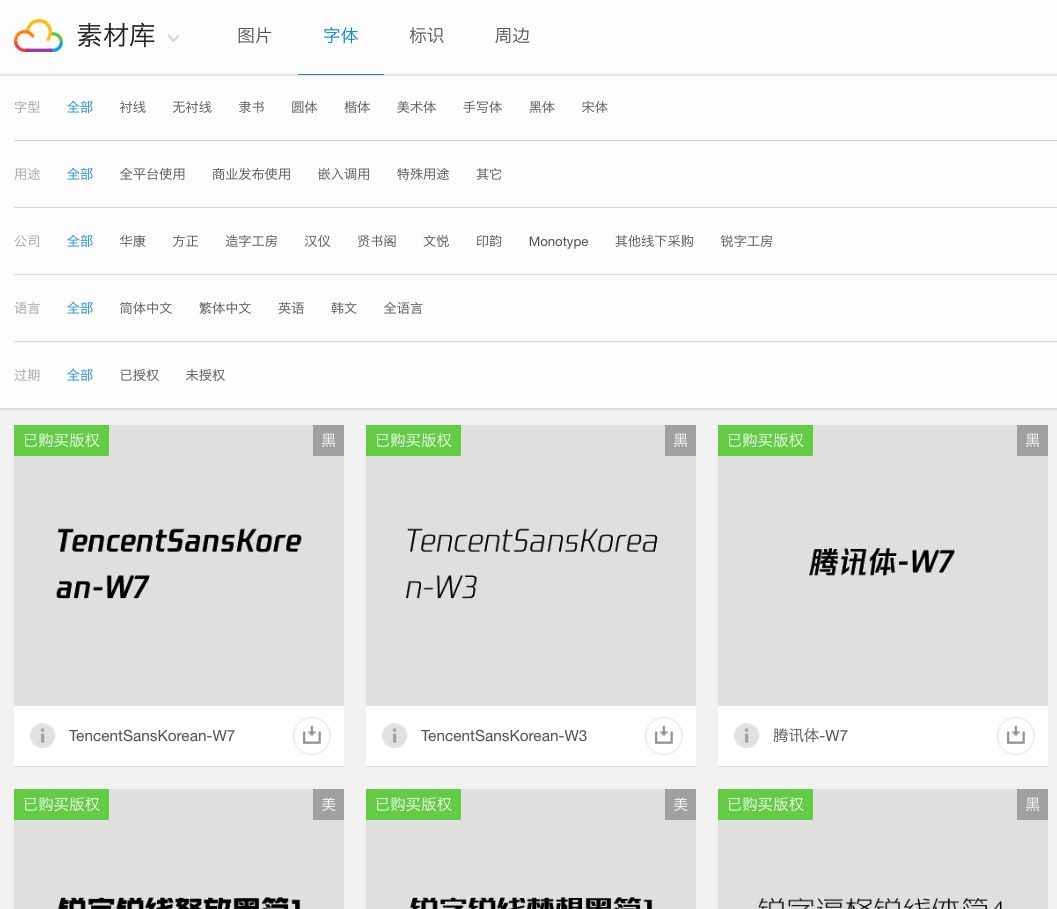The image size is (1057, 909).
Task: Click the colorful cloud logo icon
Action: (38, 36)
